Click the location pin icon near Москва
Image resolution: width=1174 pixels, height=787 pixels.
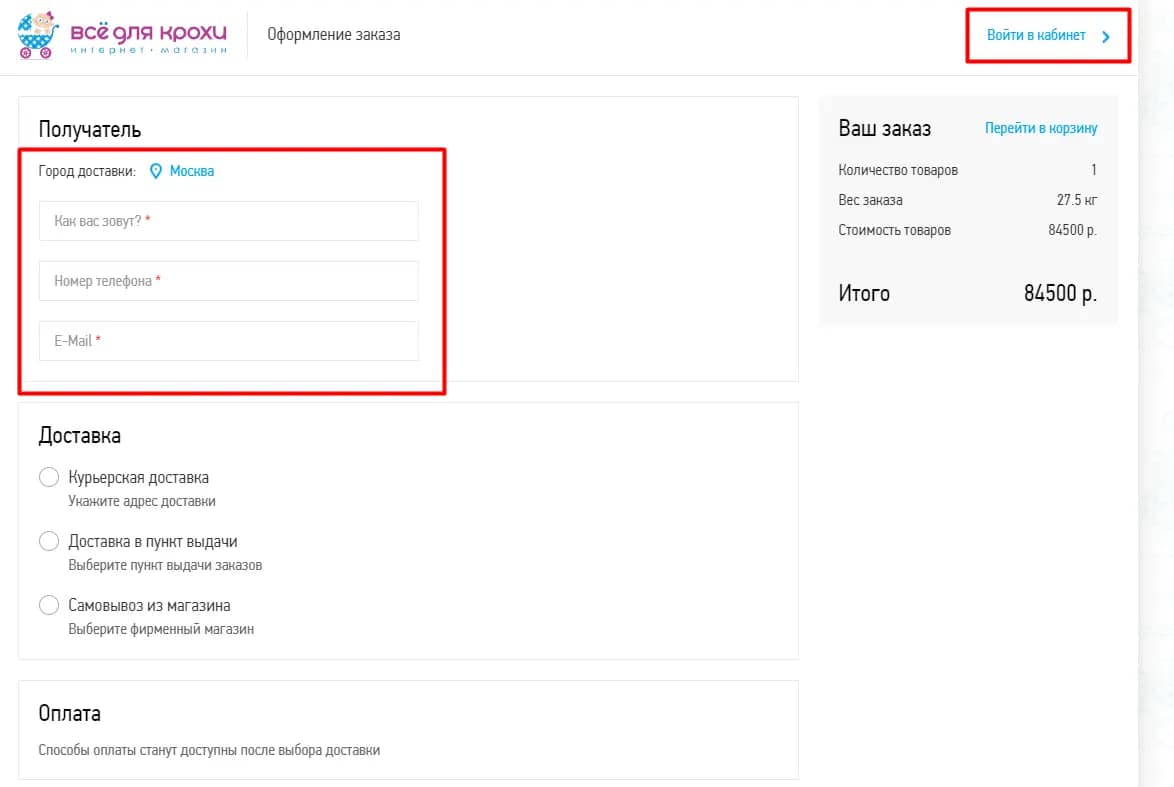[x=155, y=171]
